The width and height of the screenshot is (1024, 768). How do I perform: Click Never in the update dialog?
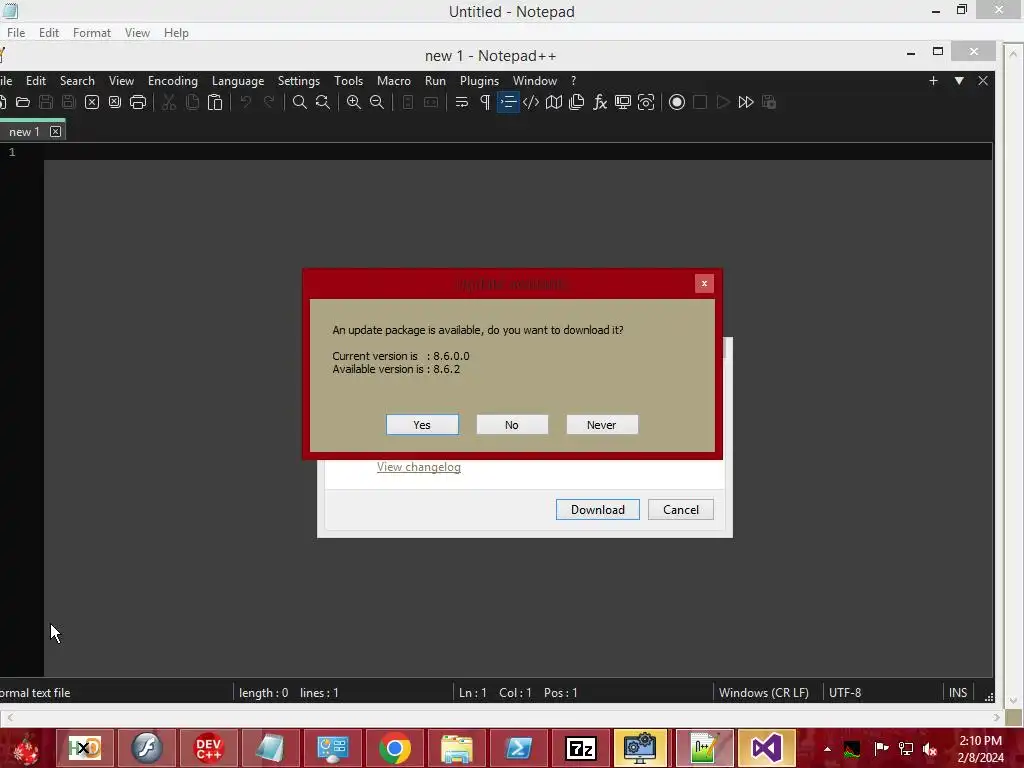coord(601,425)
